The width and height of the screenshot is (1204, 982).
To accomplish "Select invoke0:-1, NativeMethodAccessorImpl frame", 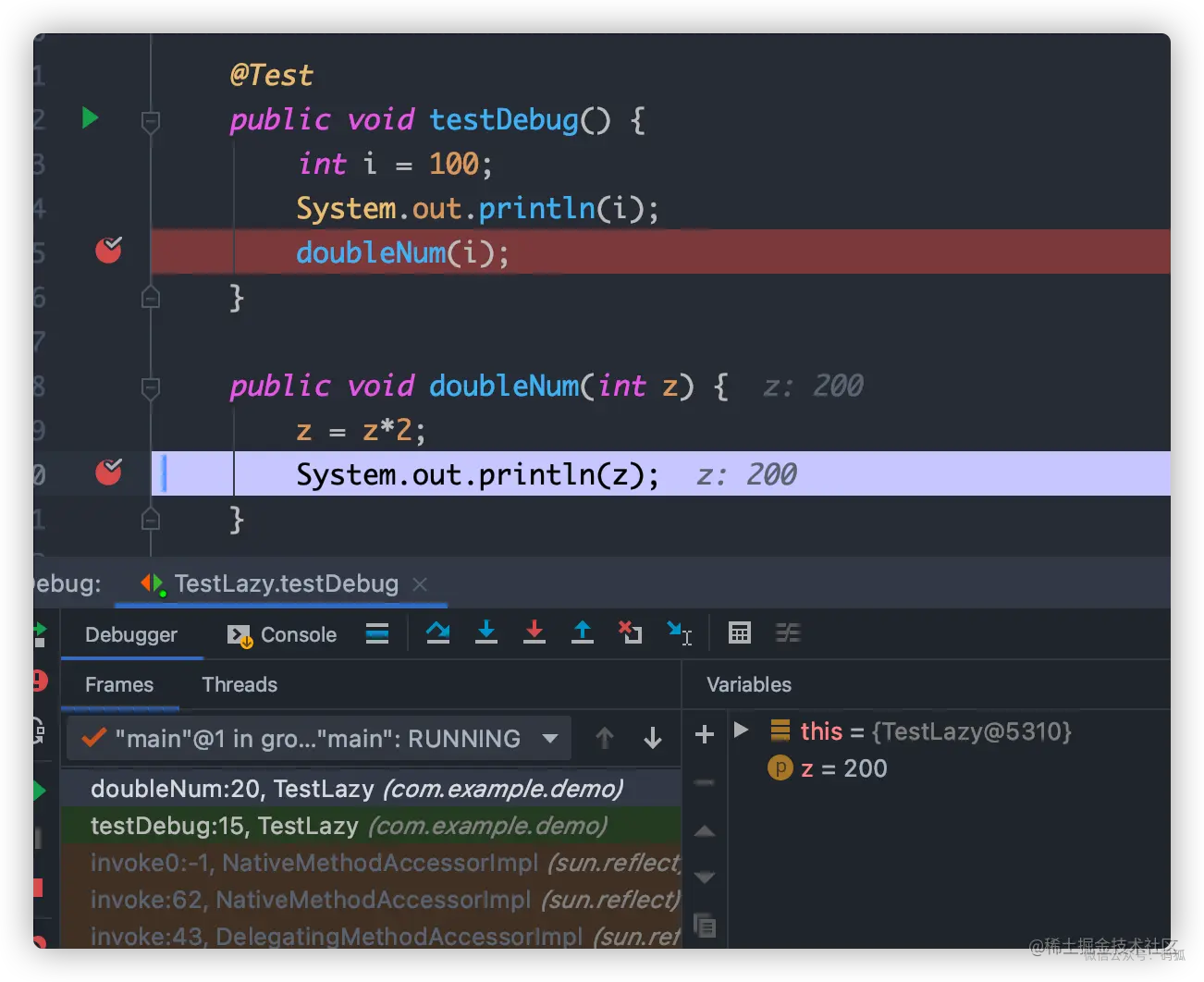I will click(x=371, y=863).
